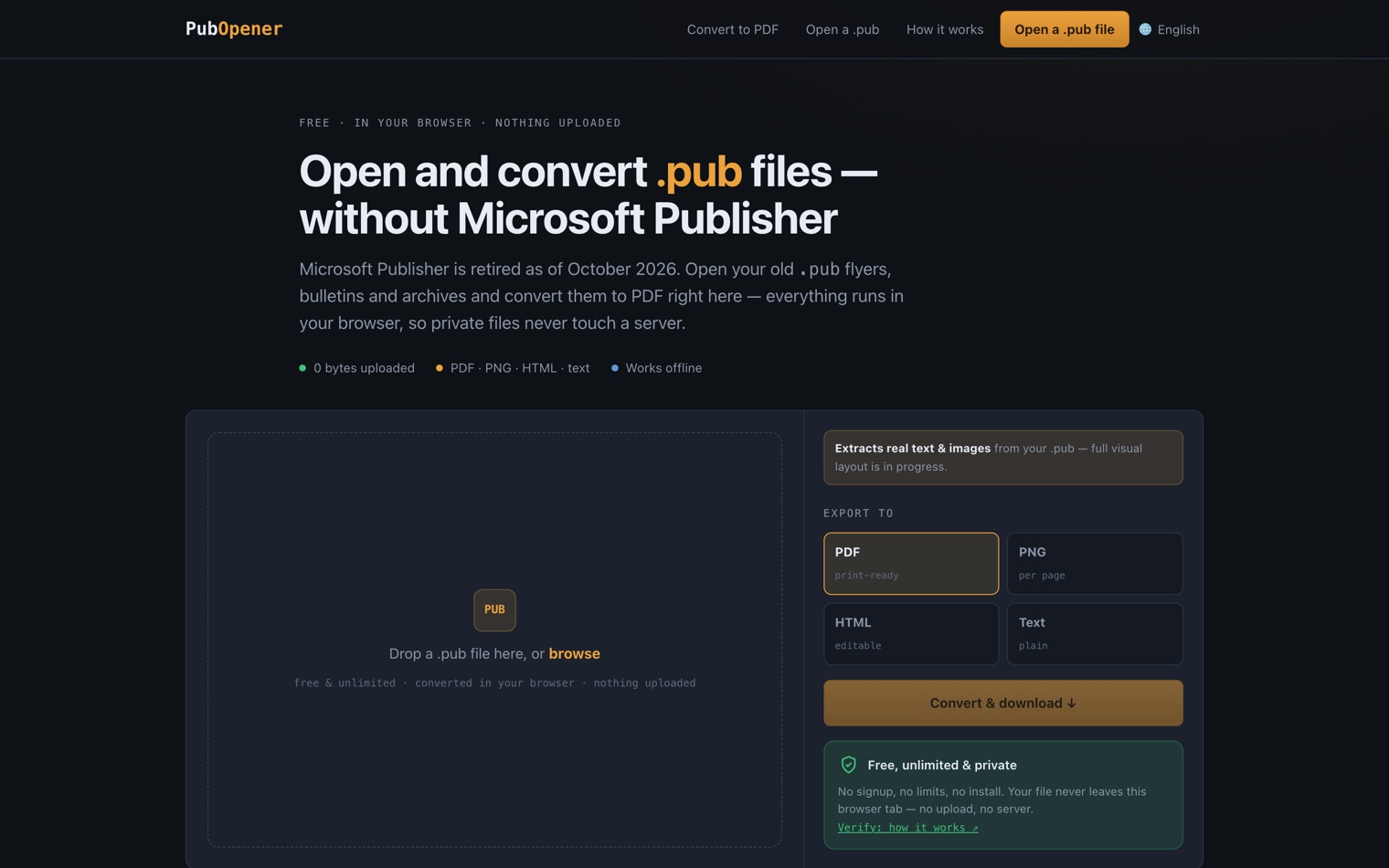
Task: Click the 'EXPORT TO' heading
Action: (x=859, y=513)
